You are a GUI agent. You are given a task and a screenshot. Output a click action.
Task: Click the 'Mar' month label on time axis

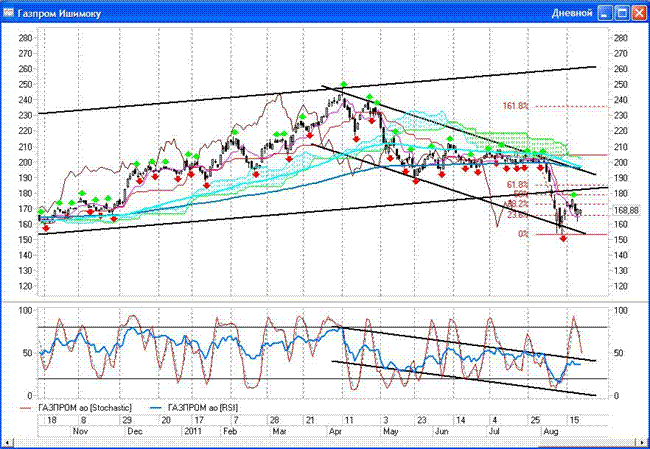tap(280, 431)
